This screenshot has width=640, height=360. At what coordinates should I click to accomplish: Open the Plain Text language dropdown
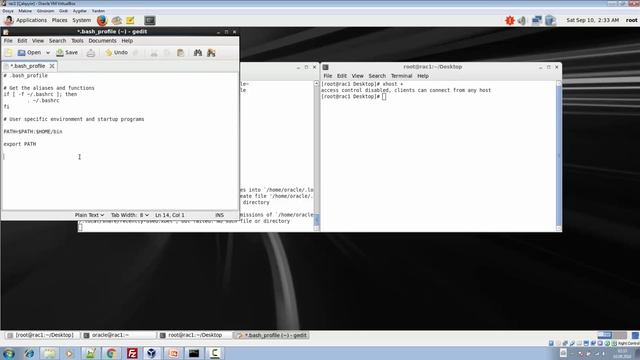pos(89,215)
